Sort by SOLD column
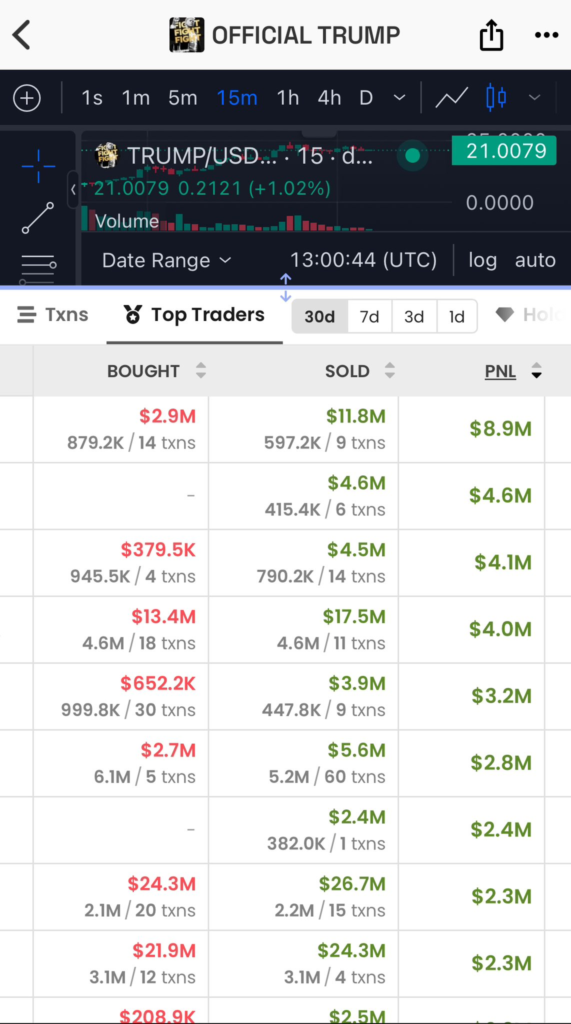The width and height of the screenshot is (571, 1024). coord(360,371)
